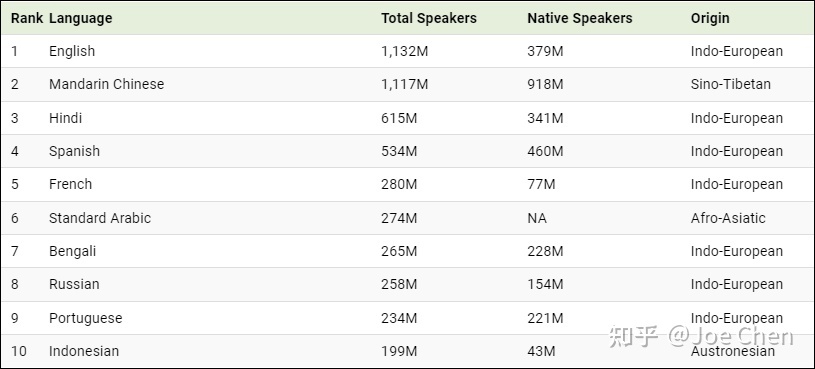Select the 918M native speakers value
This screenshot has height=369, width=815.
(545, 84)
